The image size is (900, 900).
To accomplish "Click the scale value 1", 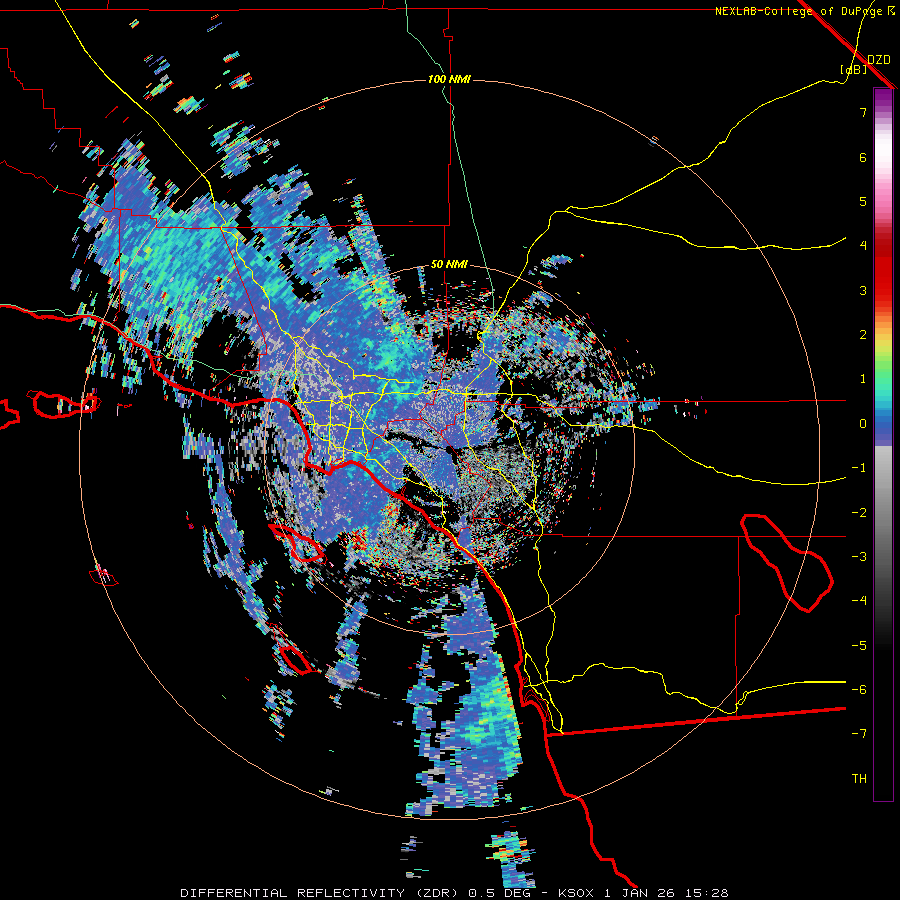I will point(863,379).
